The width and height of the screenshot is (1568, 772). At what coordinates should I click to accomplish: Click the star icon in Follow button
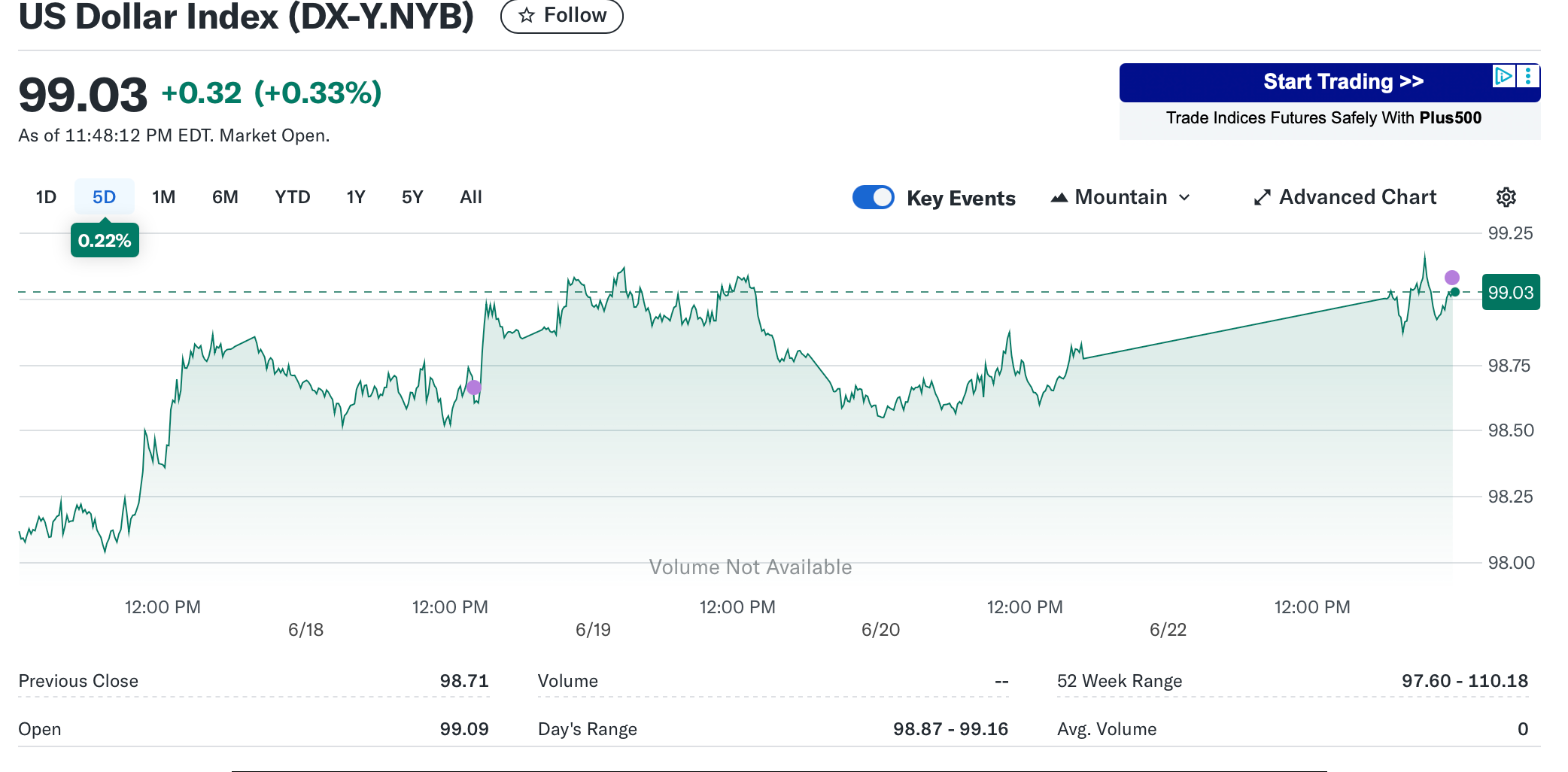tap(527, 15)
